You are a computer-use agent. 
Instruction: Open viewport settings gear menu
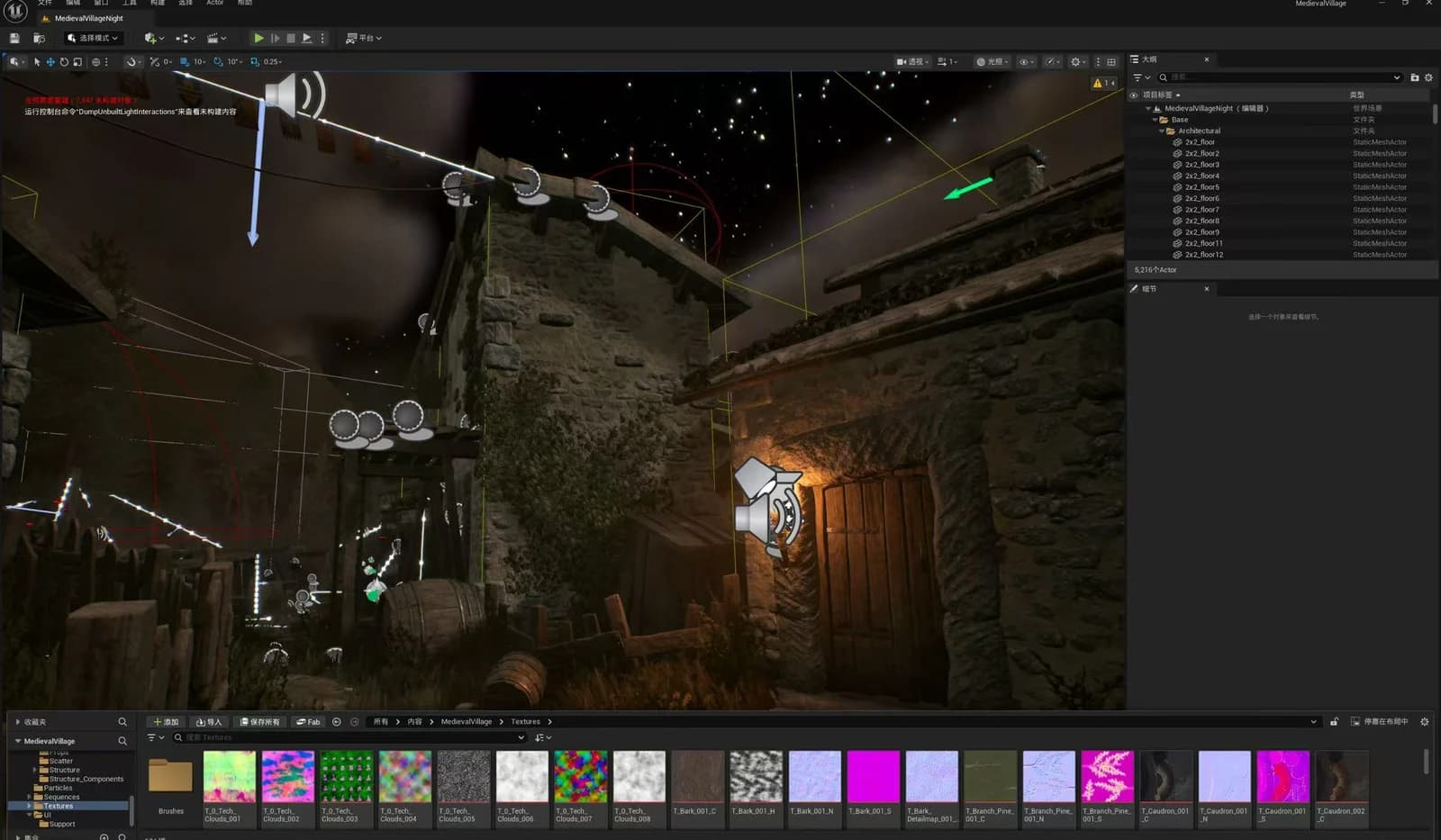point(1077,62)
